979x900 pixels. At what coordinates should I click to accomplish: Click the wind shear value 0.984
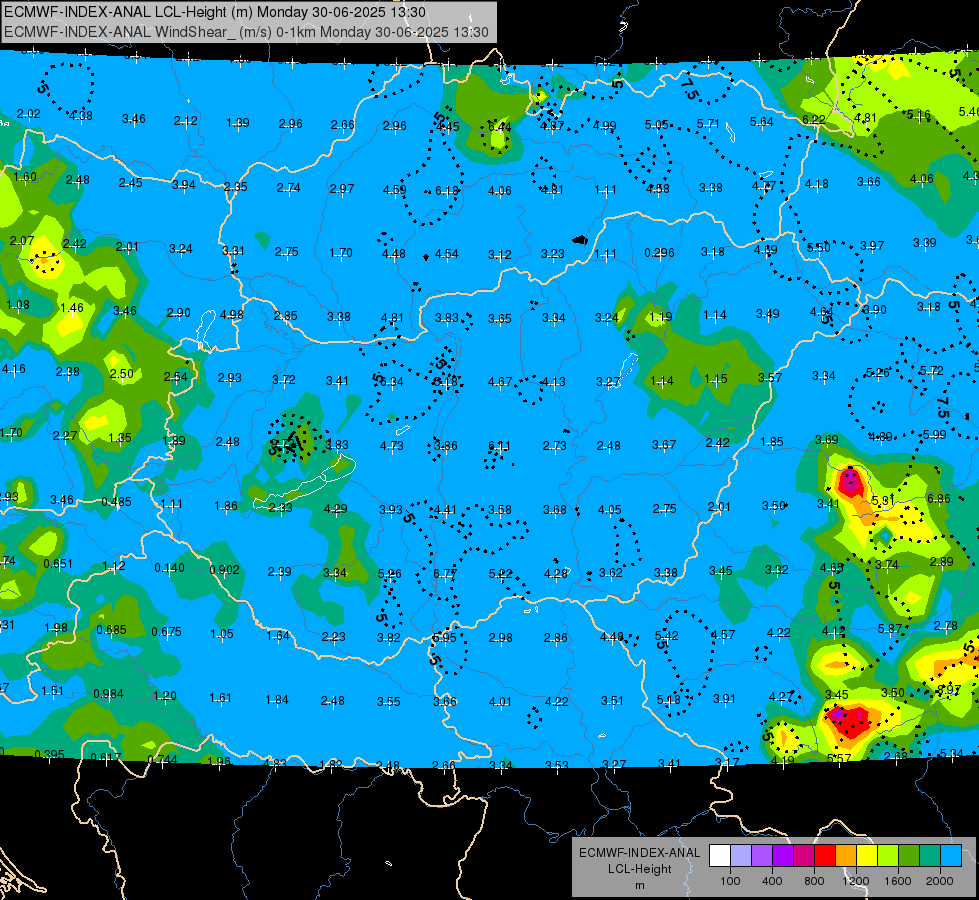point(109,694)
